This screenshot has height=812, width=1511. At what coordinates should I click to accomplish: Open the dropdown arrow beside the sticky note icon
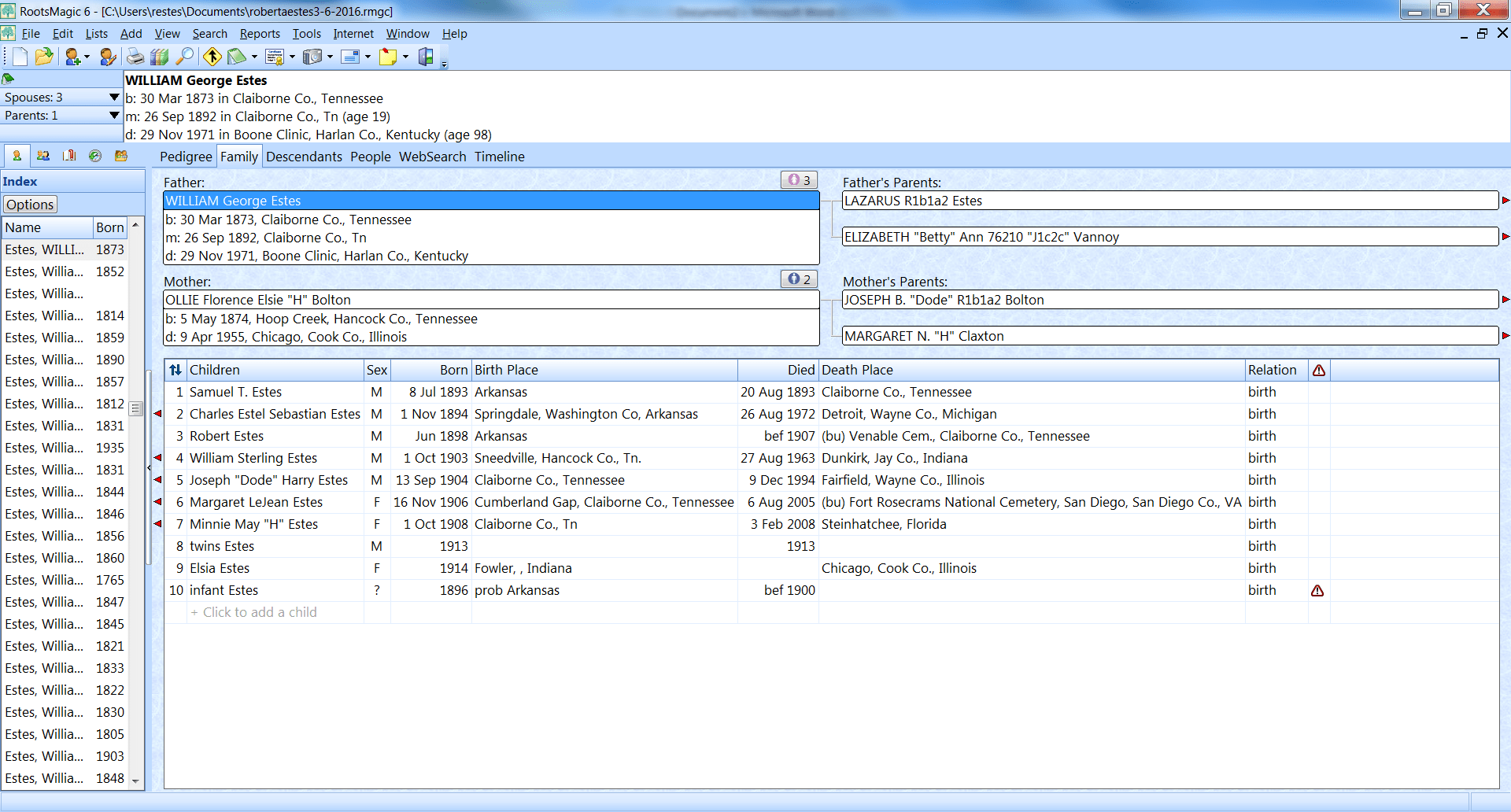(x=406, y=57)
